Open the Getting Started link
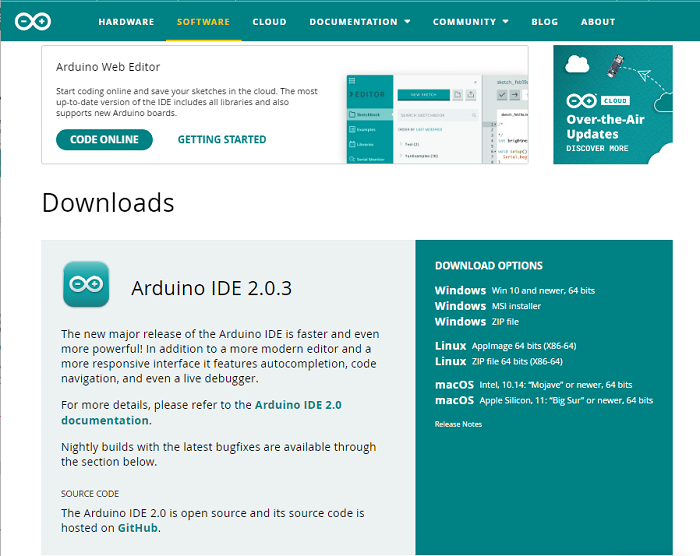Viewport: 700px width, 556px height. 222,140
